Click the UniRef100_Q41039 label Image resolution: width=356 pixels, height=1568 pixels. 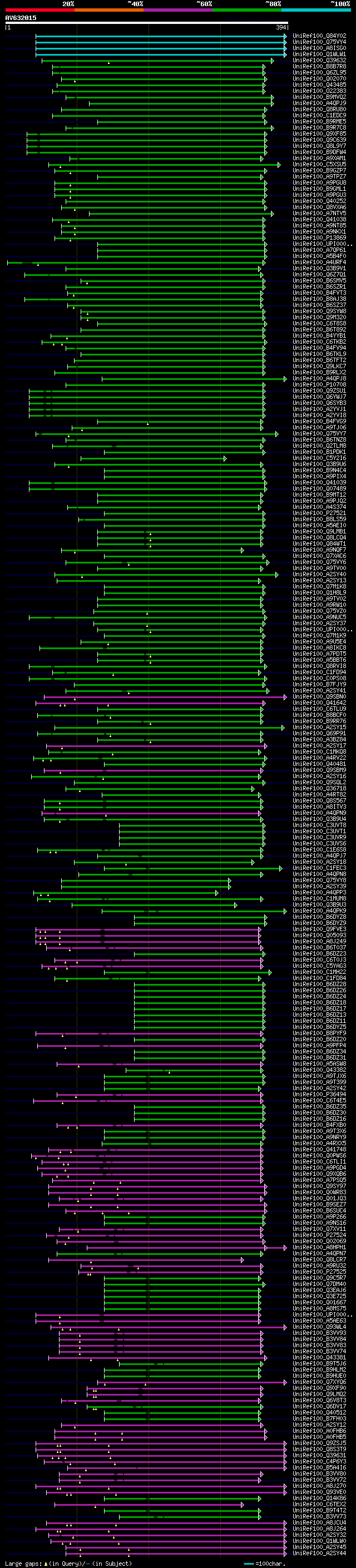[x=319, y=483]
